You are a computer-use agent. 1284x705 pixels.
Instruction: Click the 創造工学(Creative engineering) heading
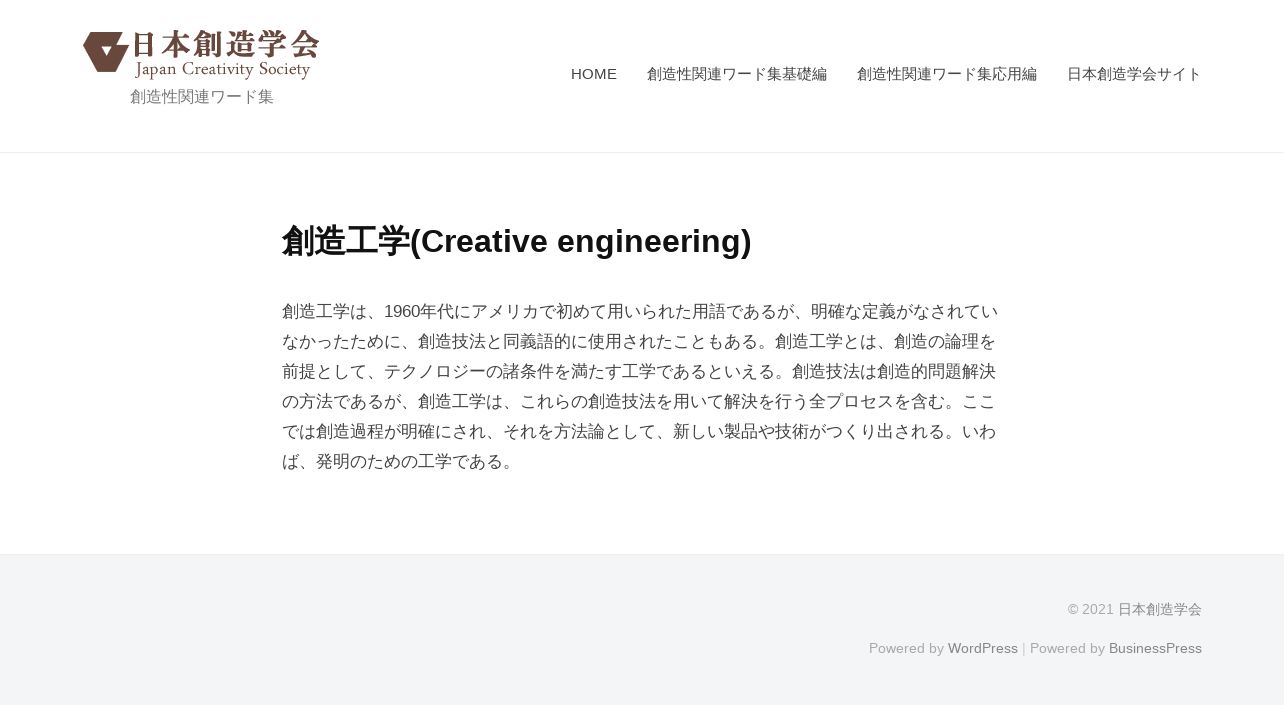click(516, 241)
